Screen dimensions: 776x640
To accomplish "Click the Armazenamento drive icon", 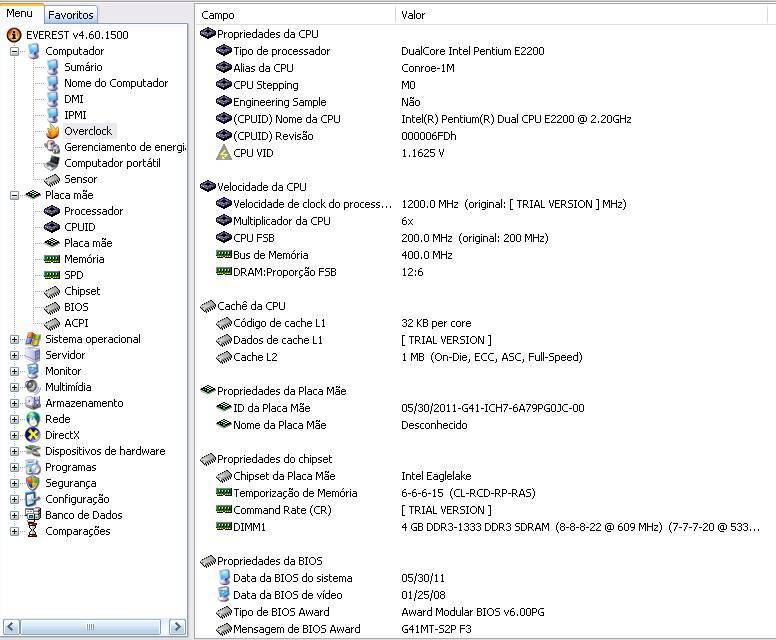I will coord(33,403).
